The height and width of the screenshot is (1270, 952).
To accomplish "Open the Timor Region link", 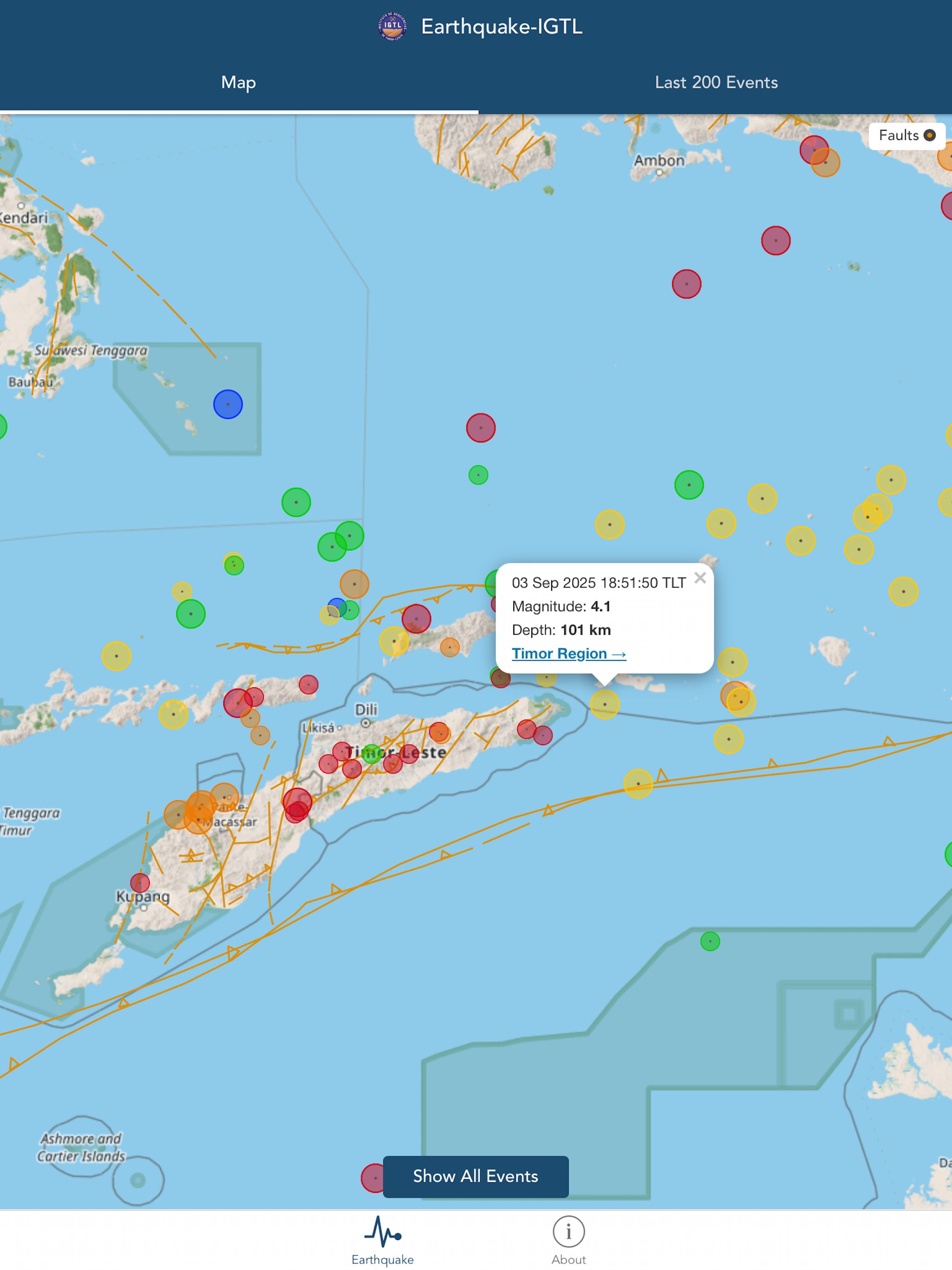I will 568,653.
